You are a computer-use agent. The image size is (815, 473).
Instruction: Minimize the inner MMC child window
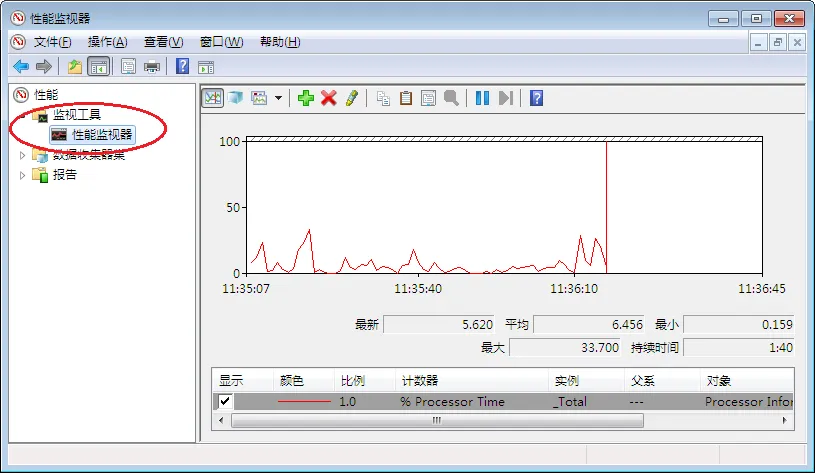point(758,43)
